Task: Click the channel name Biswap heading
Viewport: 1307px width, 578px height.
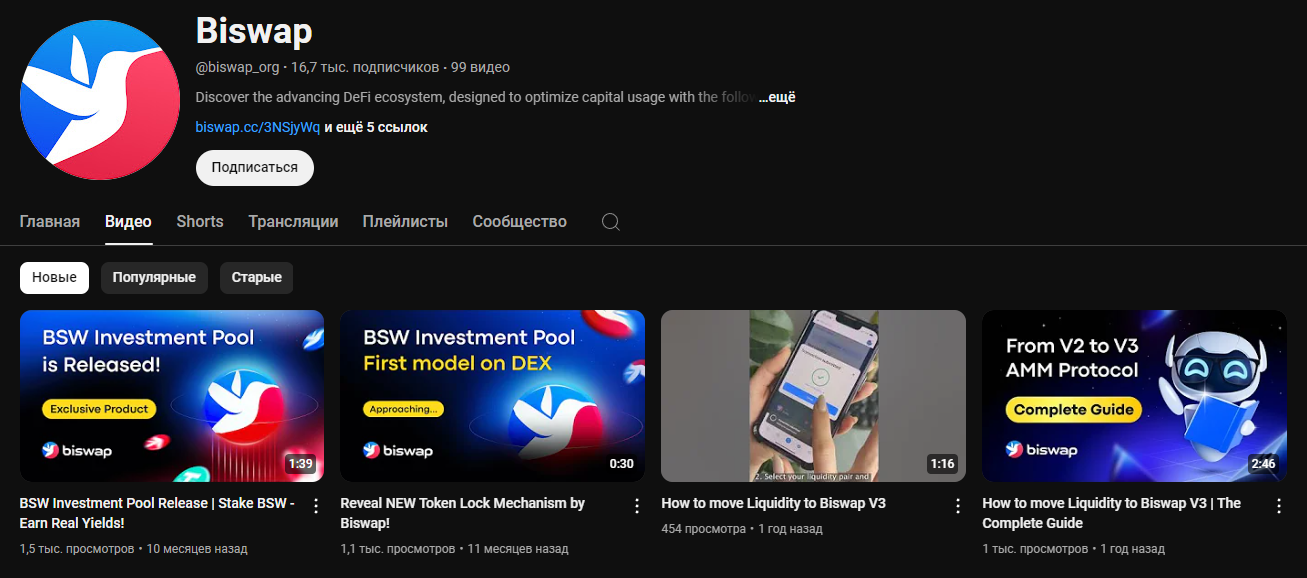Action: click(x=254, y=31)
